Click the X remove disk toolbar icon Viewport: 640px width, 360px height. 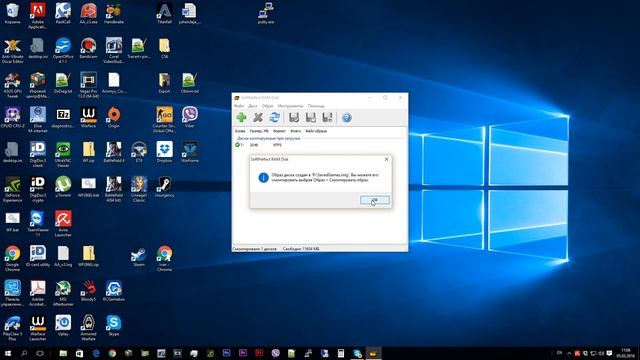coord(258,118)
